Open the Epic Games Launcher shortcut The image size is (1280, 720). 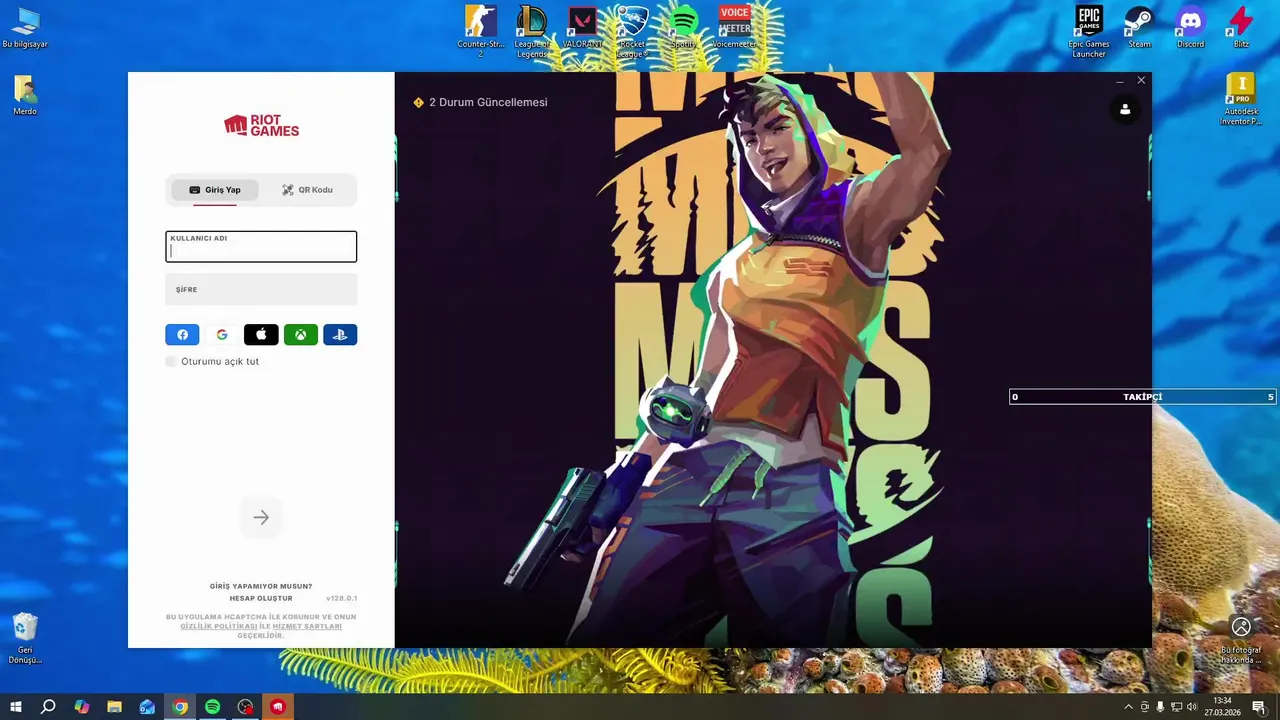[1089, 31]
